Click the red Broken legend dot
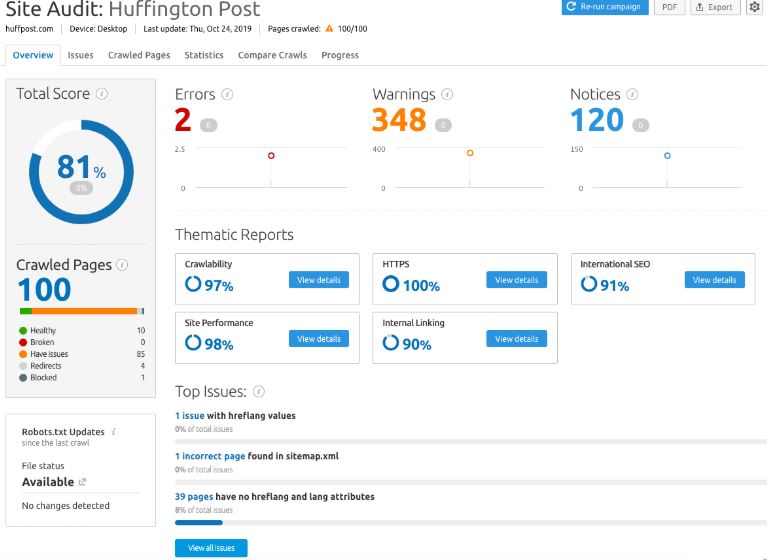This screenshot has height=560, width=767. coord(23,342)
